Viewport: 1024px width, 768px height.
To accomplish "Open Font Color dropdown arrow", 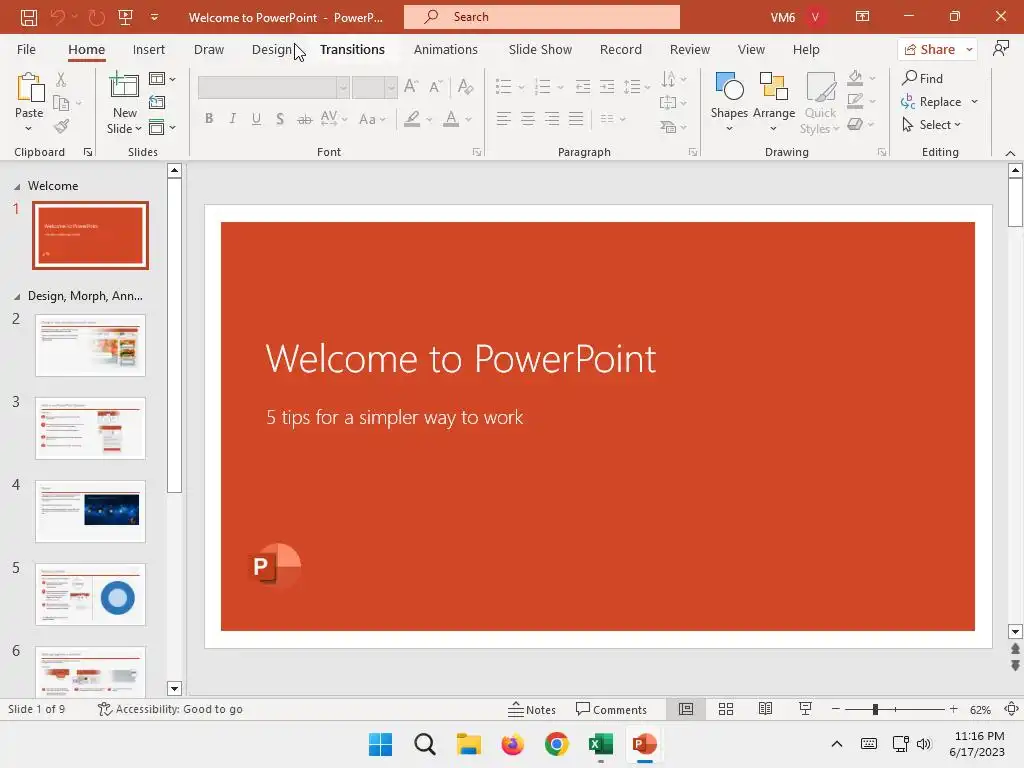I will [x=469, y=120].
